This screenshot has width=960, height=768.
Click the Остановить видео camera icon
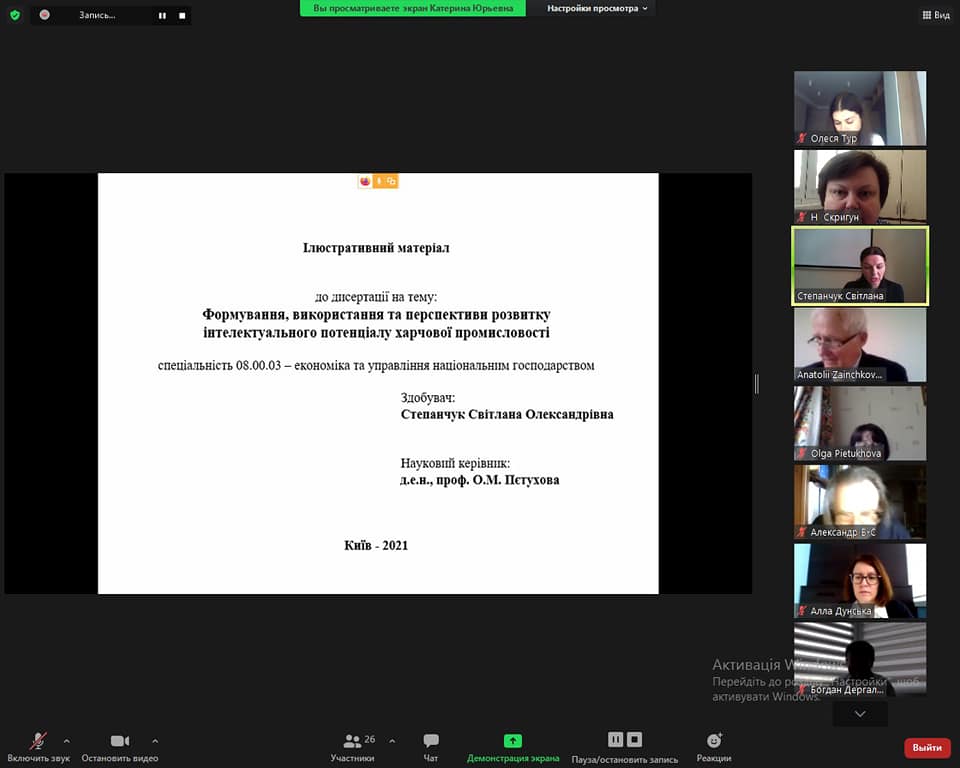120,741
